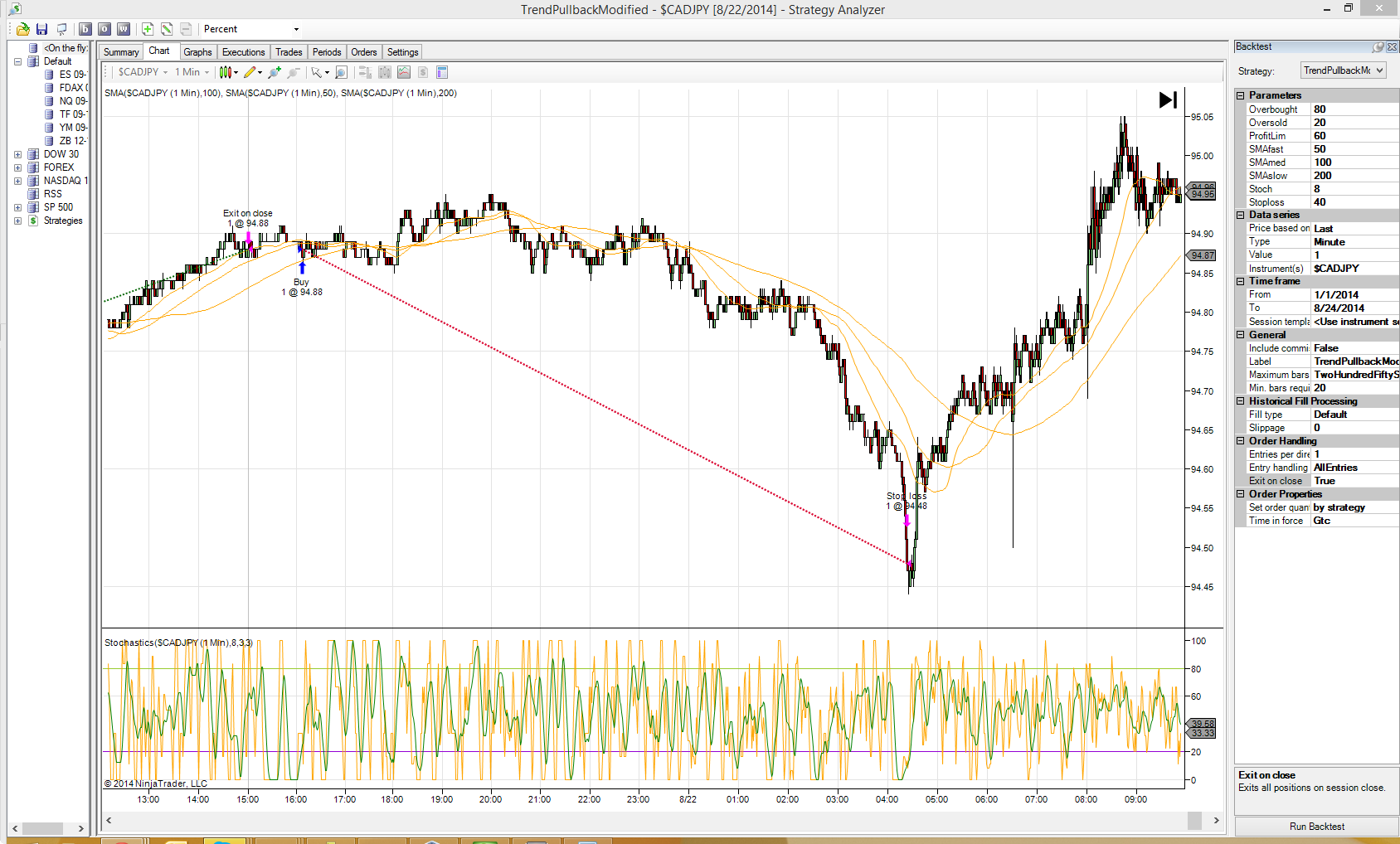Image resolution: width=1400 pixels, height=844 pixels.
Task: Click the instrument tree horizontal scrollbar thumb
Action: point(42,828)
